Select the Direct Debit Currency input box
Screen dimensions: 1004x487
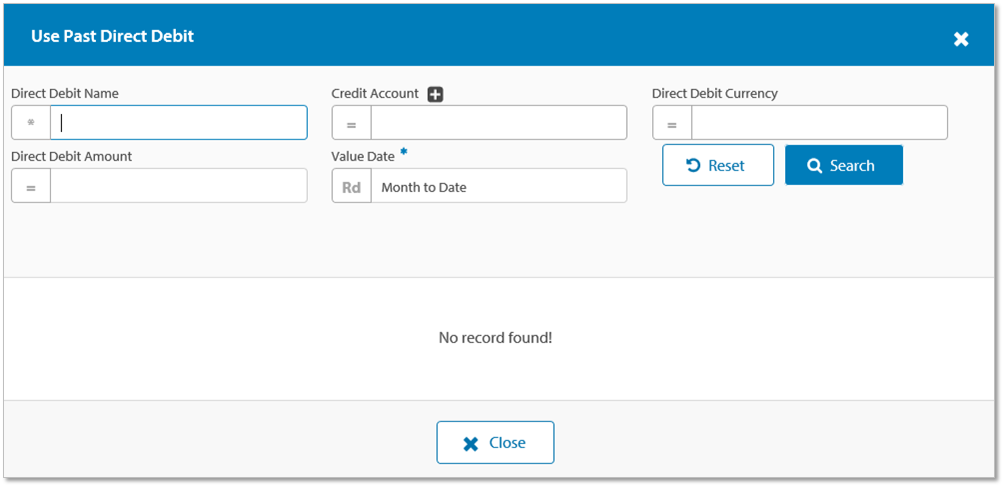click(x=819, y=123)
